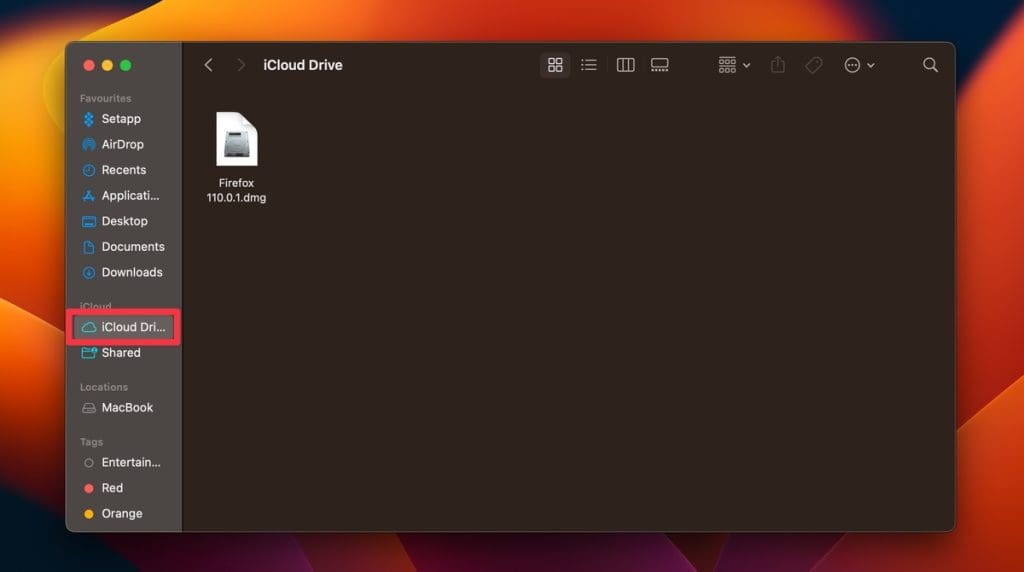Open Setapp in the sidebar
The width and height of the screenshot is (1024, 572).
coord(123,119)
